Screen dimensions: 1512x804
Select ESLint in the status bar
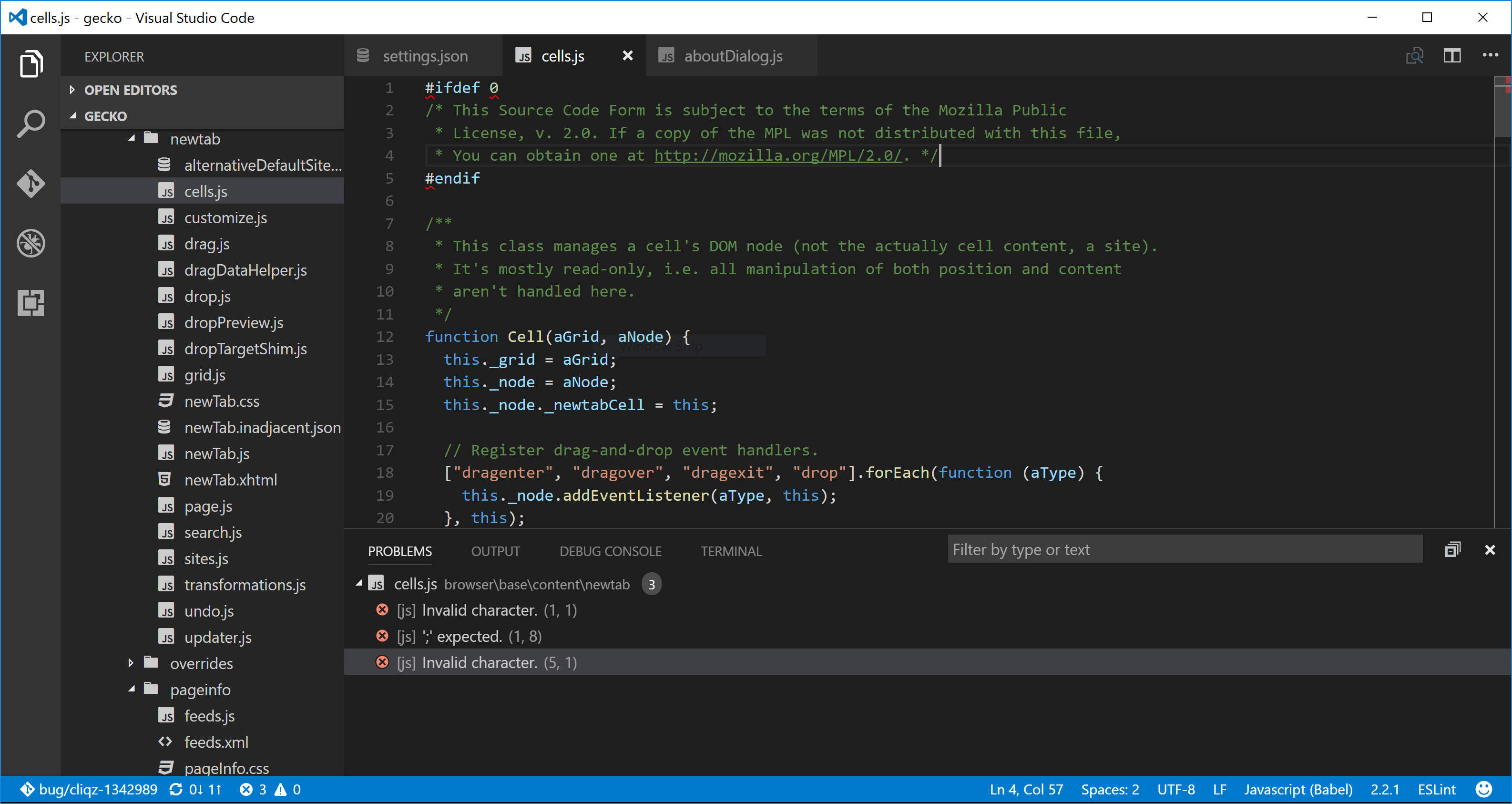(x=1438, y=789)
